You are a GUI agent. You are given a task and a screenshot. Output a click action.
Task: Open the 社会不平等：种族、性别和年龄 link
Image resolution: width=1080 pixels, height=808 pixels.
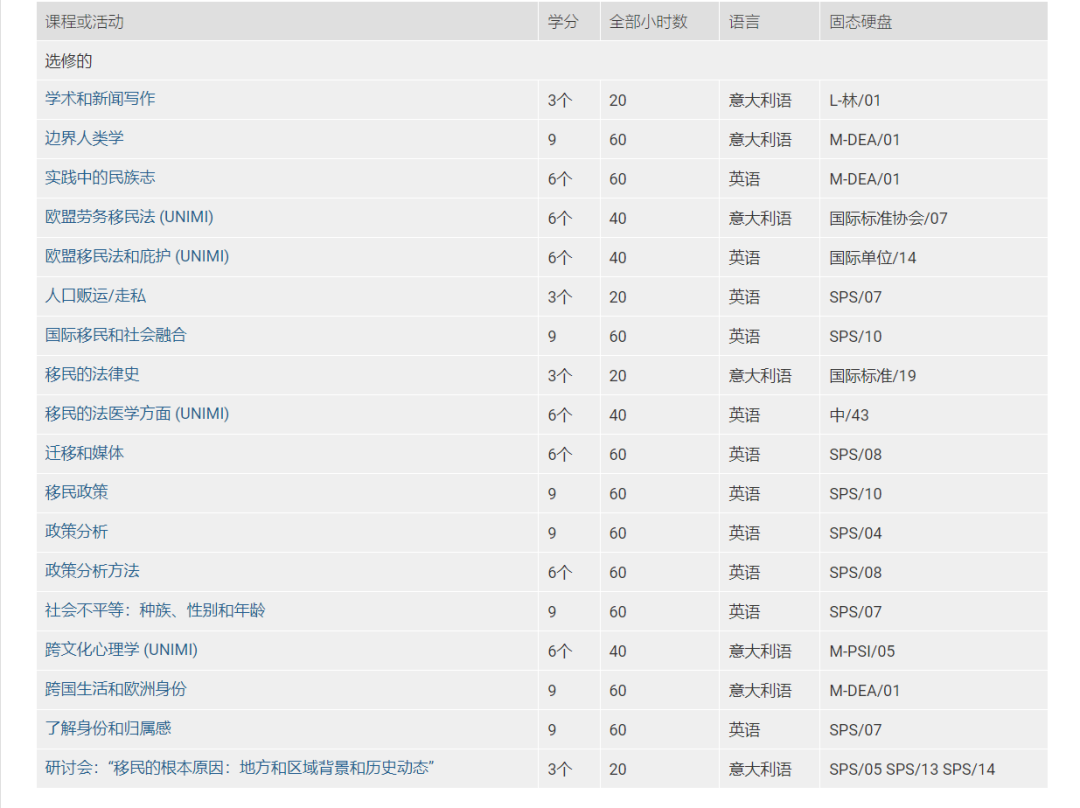point(155,610)
